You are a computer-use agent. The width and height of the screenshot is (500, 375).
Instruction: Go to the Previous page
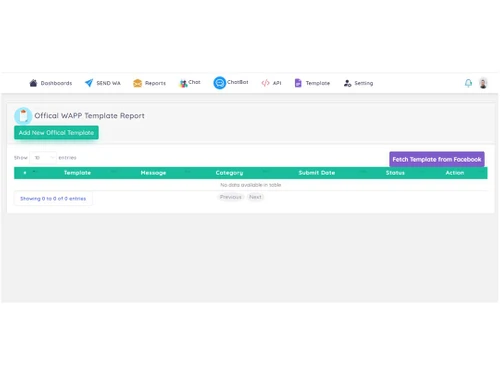[231, 197]
